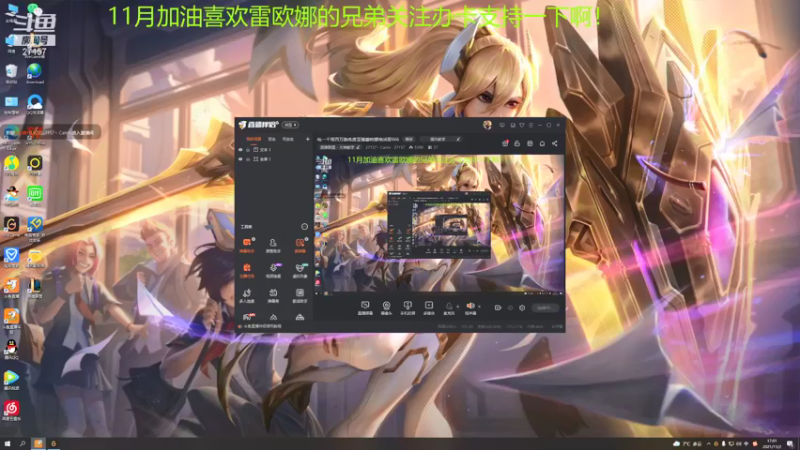Lock the 文本 1 source

[248, 150]
